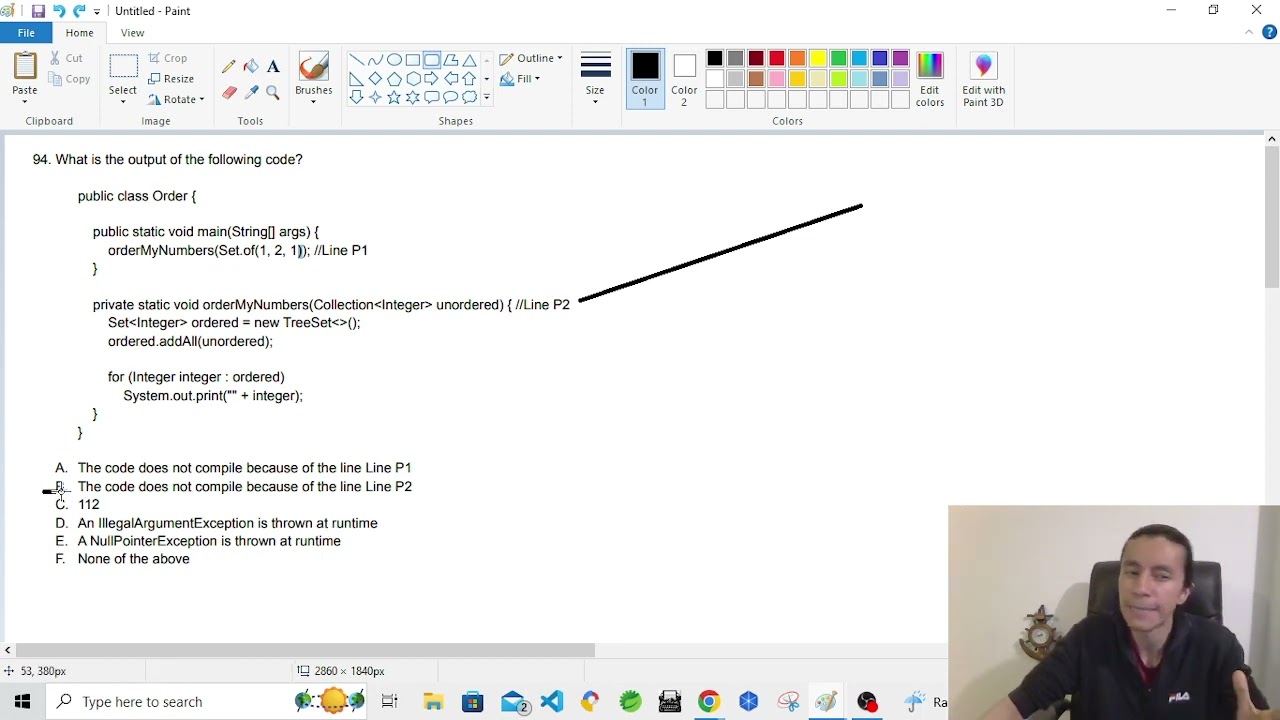
Task: Open the File menu
Action: click(26, 33)
